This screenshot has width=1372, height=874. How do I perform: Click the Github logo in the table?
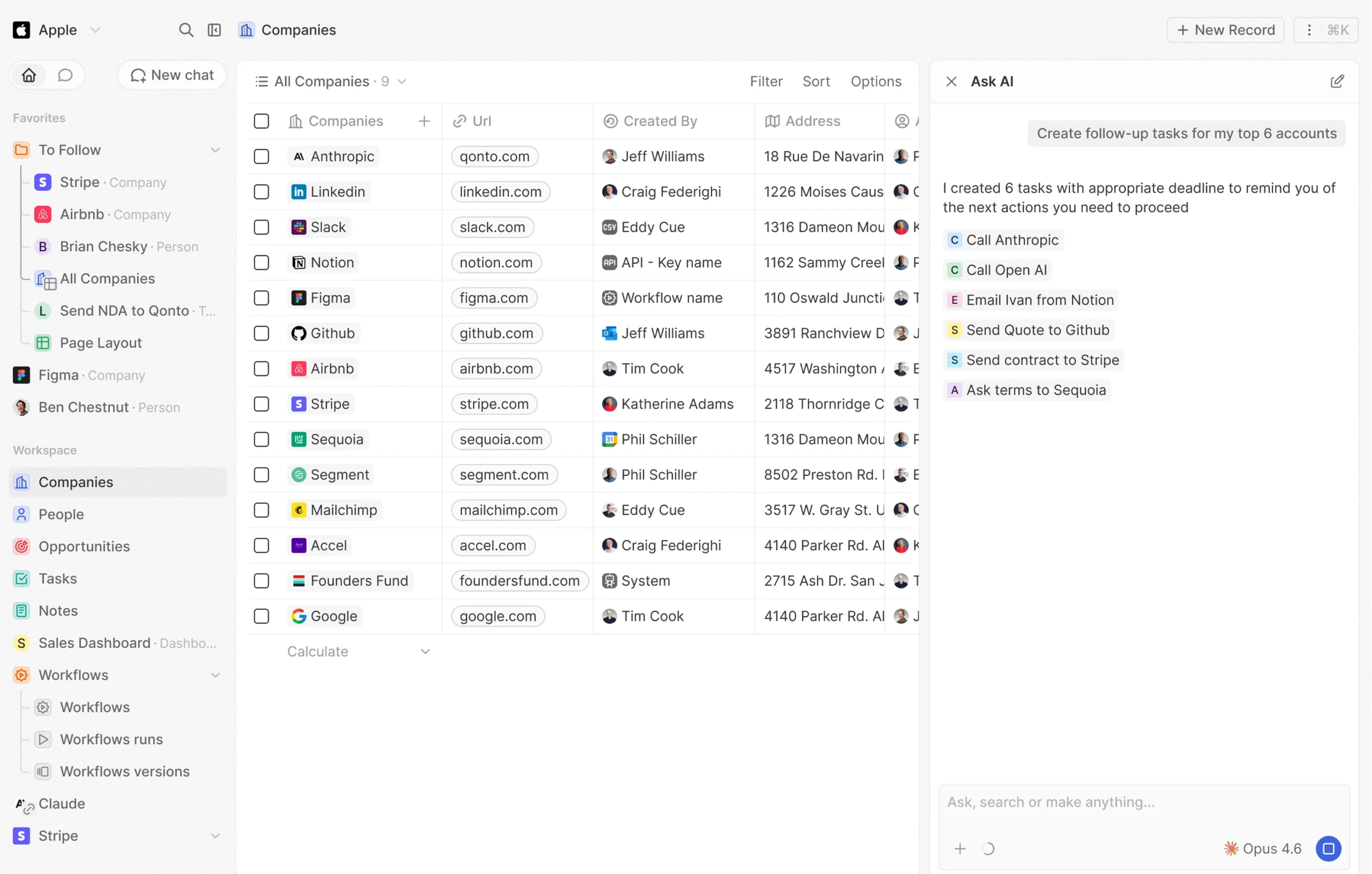299,333
